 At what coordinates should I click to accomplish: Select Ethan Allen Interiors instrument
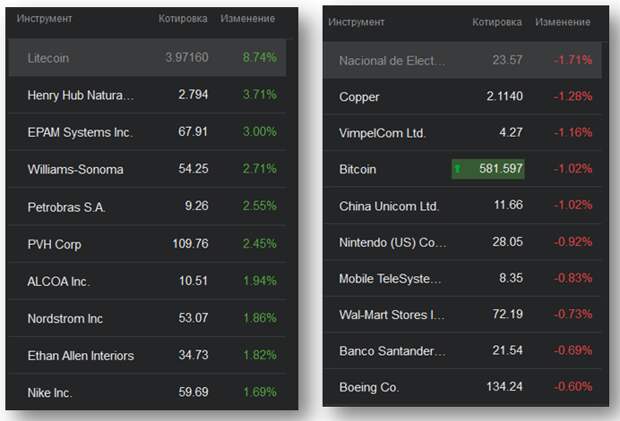tap(147, 355)
